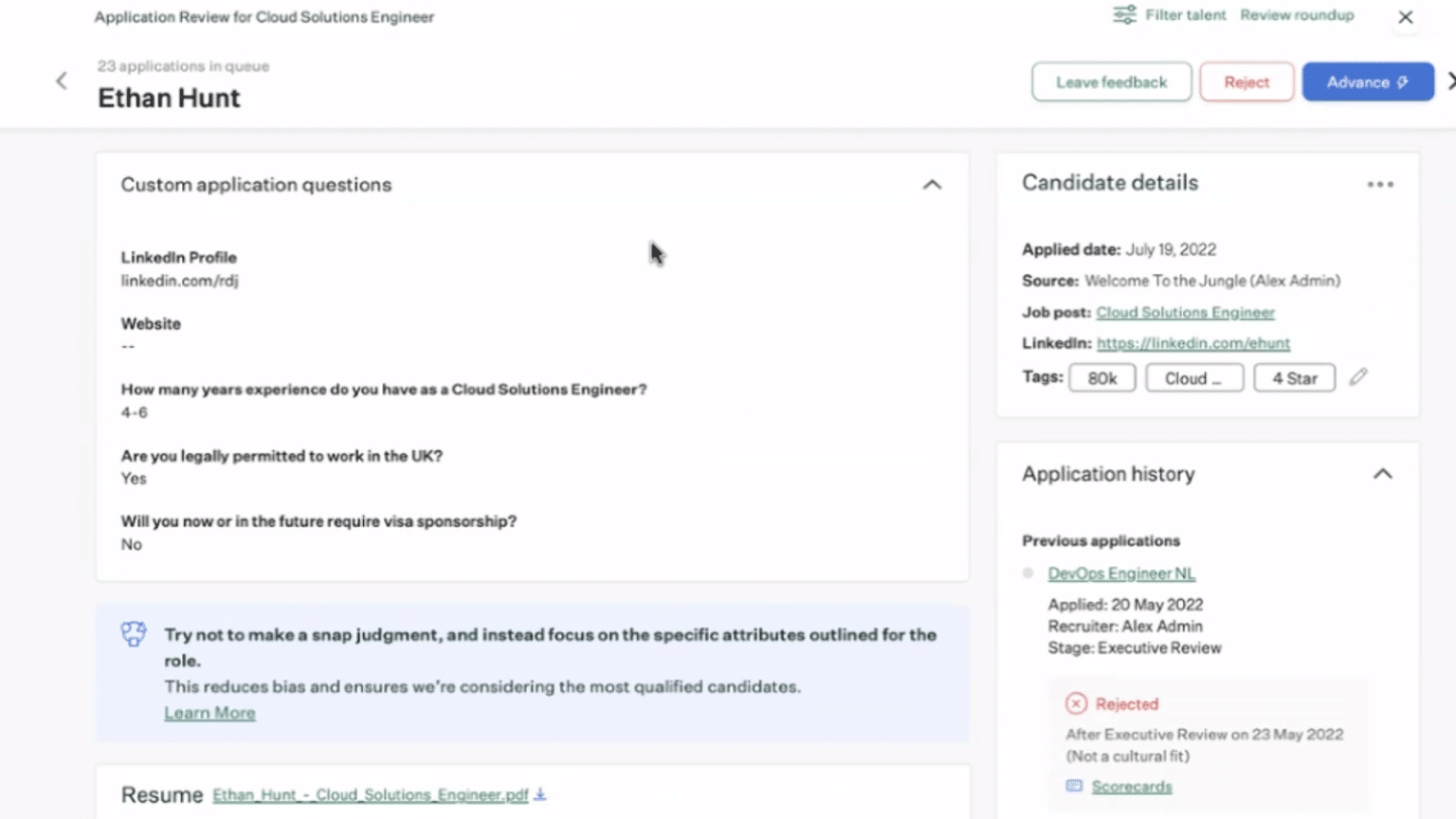Image resolution: width=1456 pixels, height=819 pixels.
Task: Download the resume via the download icon
Action: 540,794
